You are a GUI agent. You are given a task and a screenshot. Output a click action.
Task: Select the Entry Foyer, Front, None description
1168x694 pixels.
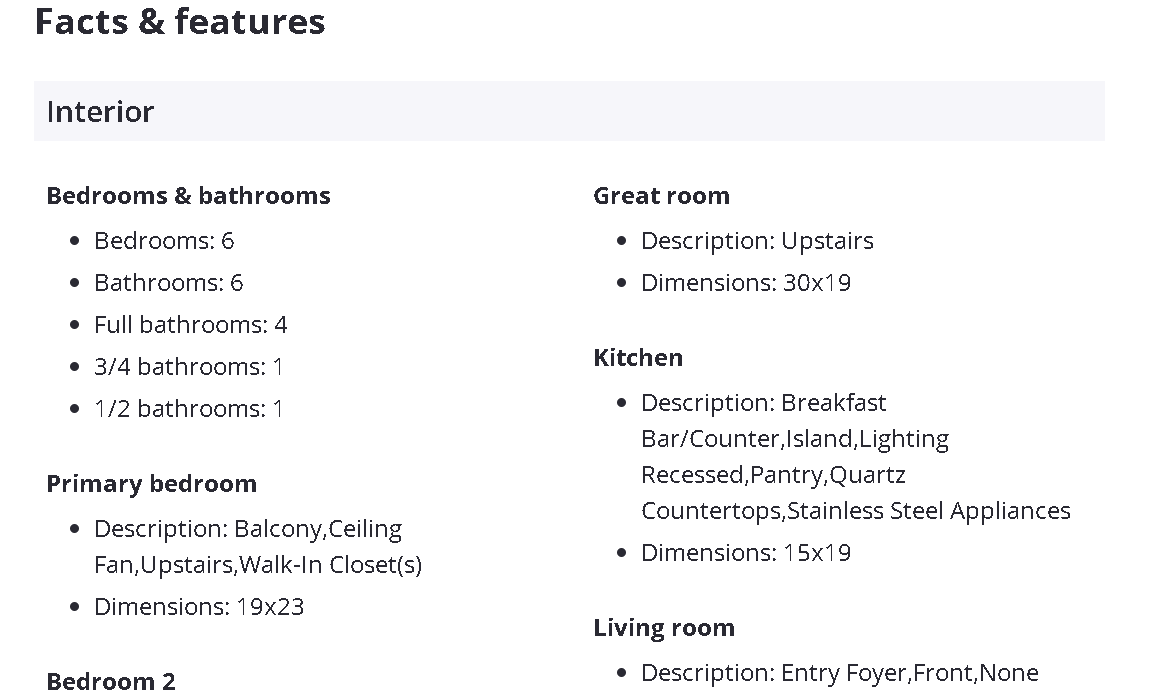(839, 673)
